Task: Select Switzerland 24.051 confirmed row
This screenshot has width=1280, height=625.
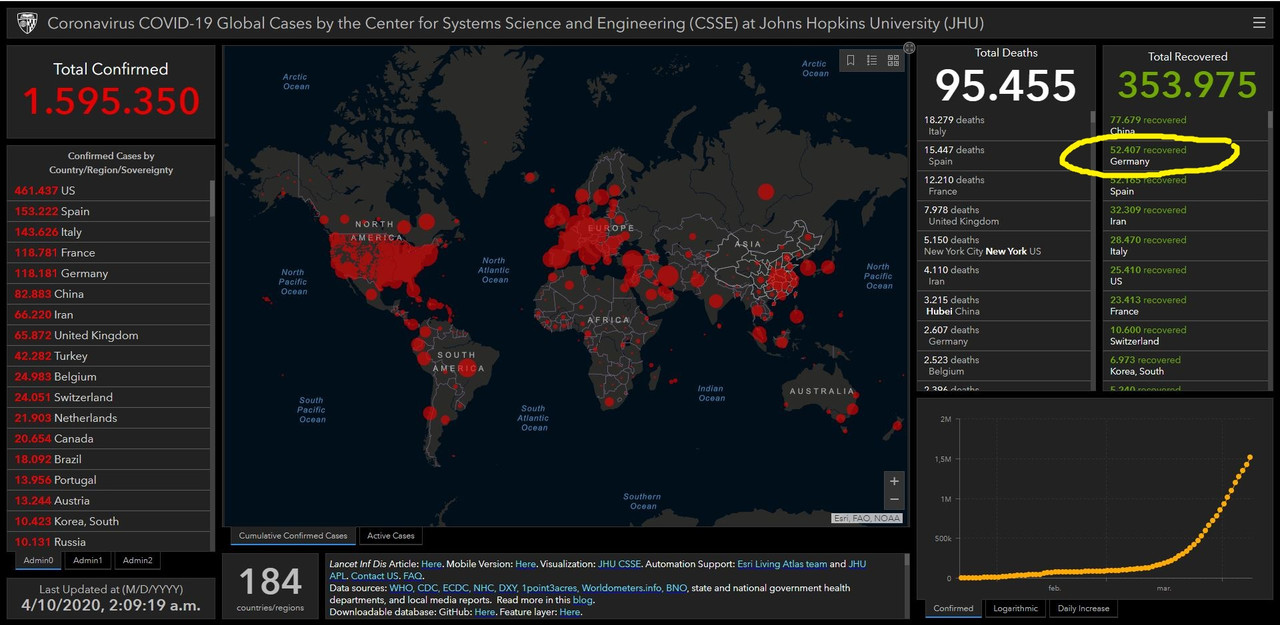Action: [x=109, y=397]
